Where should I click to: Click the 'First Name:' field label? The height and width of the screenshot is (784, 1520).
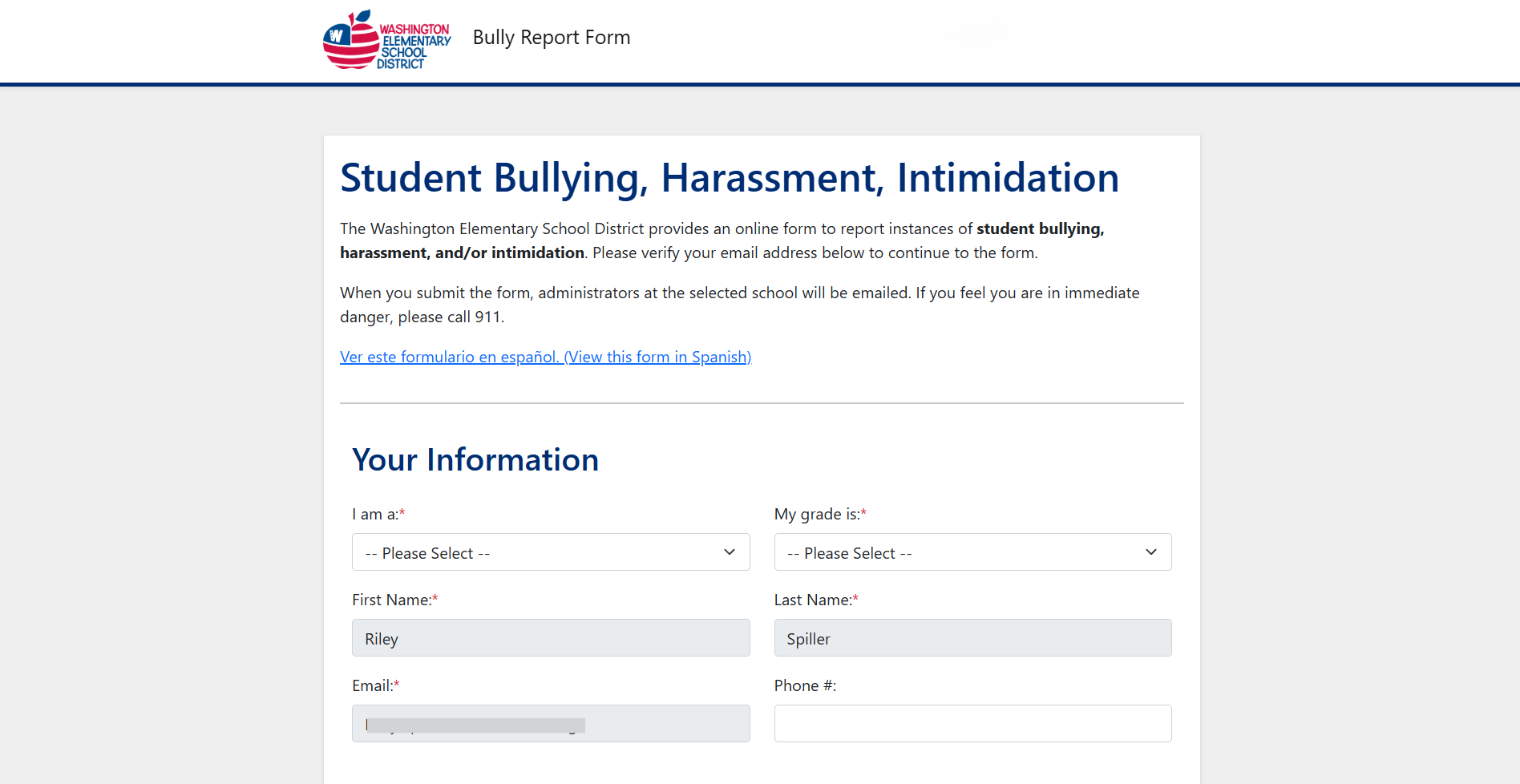(391, 599)
